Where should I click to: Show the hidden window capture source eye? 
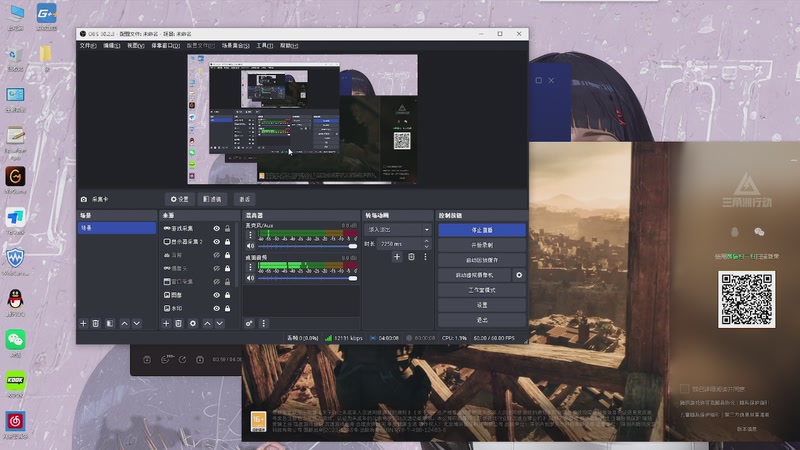217,282
